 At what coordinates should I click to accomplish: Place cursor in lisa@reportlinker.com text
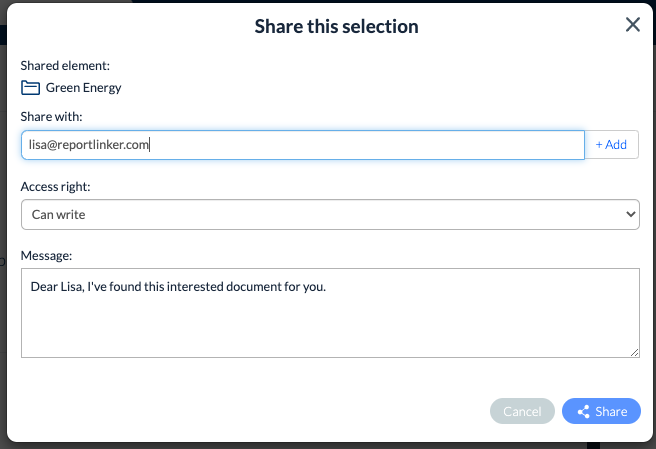pyautogui.click(x=89, y=145)
